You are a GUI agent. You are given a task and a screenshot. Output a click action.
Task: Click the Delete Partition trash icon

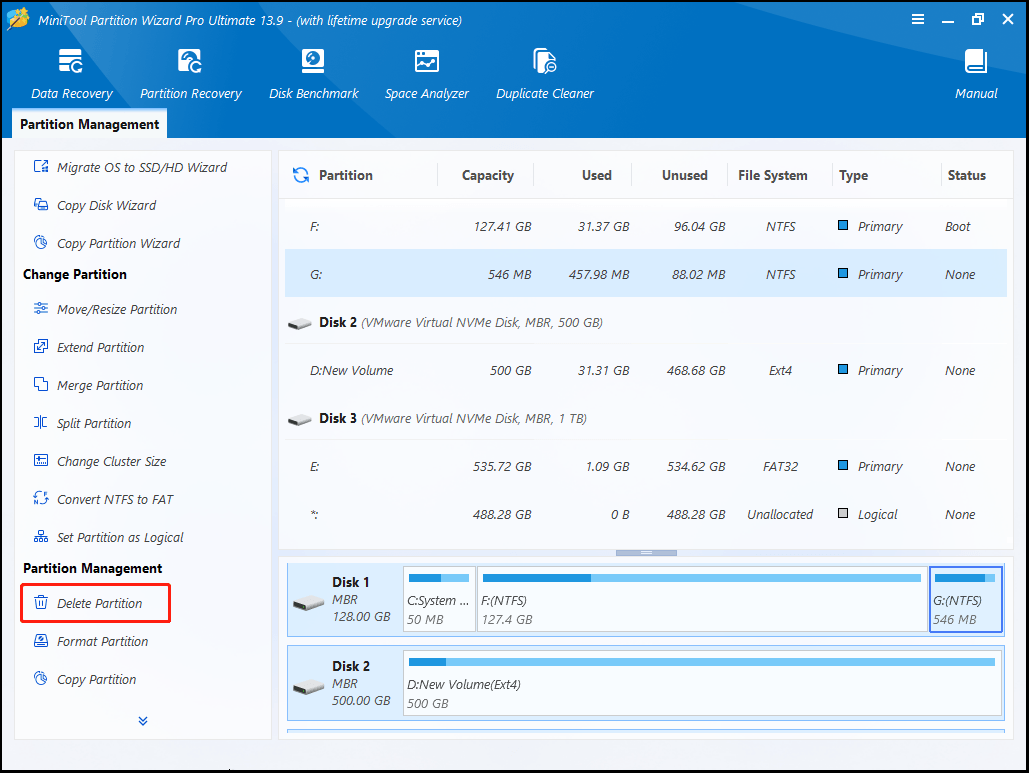[41, 602]
